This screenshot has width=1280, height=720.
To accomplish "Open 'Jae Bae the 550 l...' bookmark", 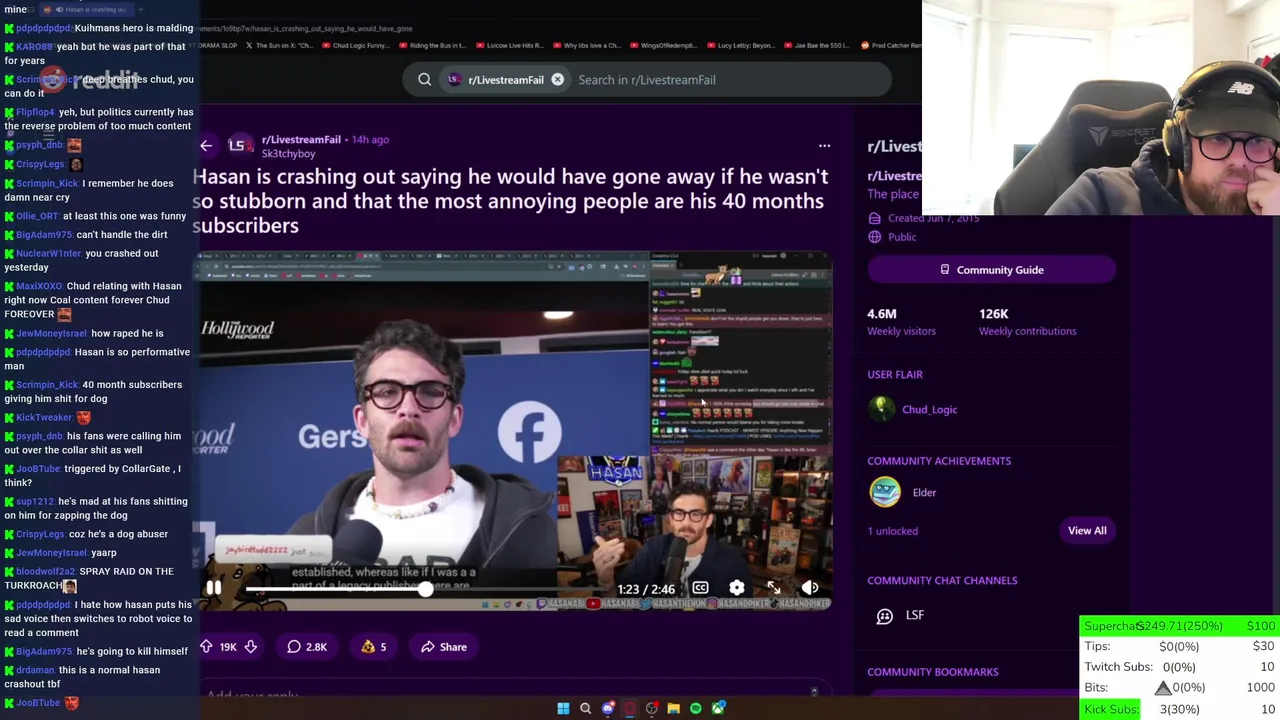I will [x=819, y=45].
